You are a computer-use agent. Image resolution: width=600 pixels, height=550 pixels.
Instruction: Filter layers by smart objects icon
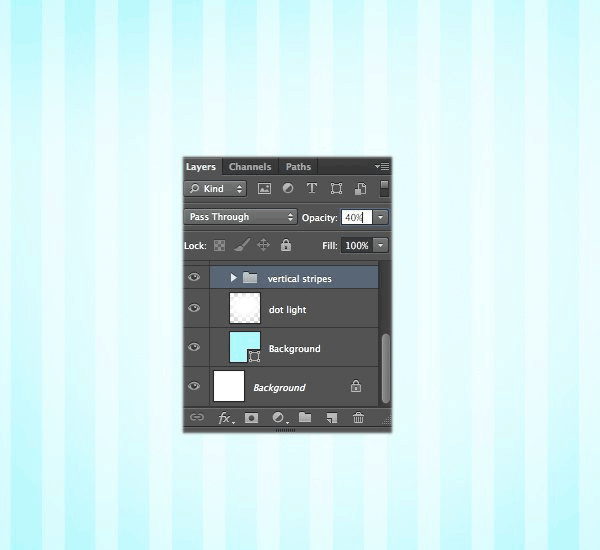[360, 188]
